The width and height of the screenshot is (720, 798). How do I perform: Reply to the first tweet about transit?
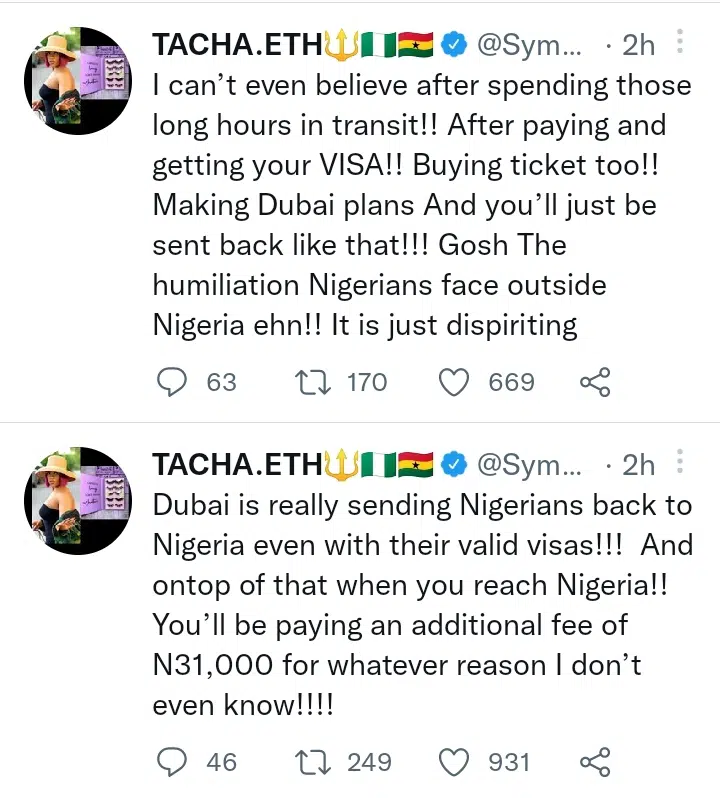pyautogui.click(x=174, y=382)
